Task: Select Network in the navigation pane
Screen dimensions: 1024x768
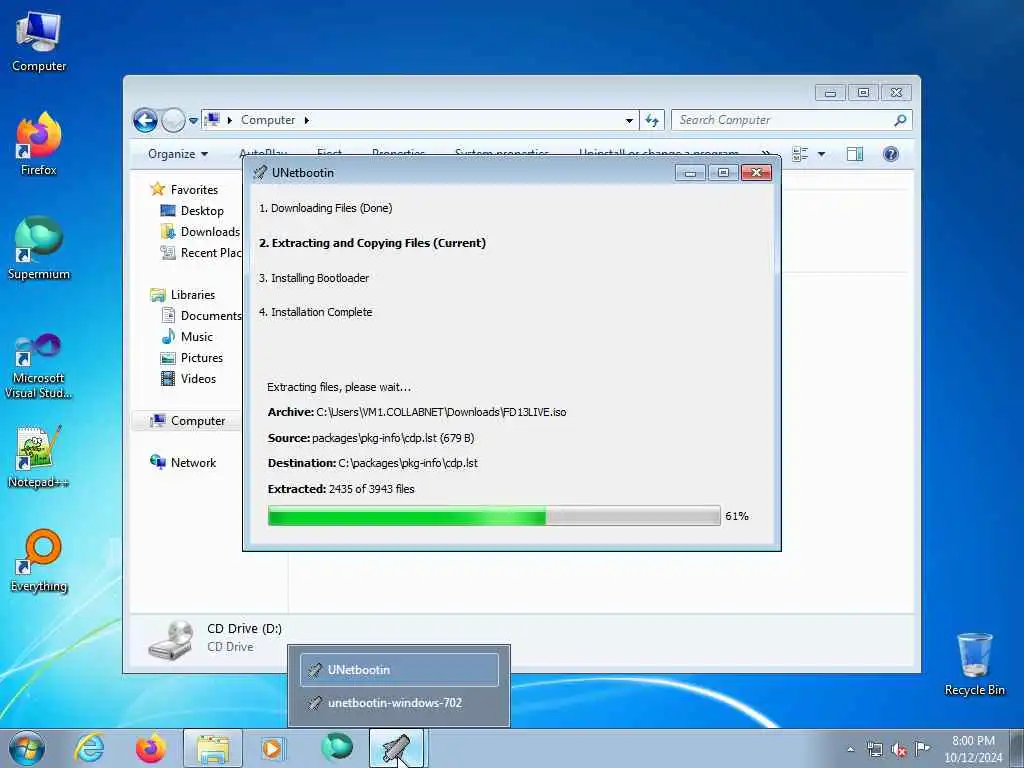Action: [x=183, y=462]
